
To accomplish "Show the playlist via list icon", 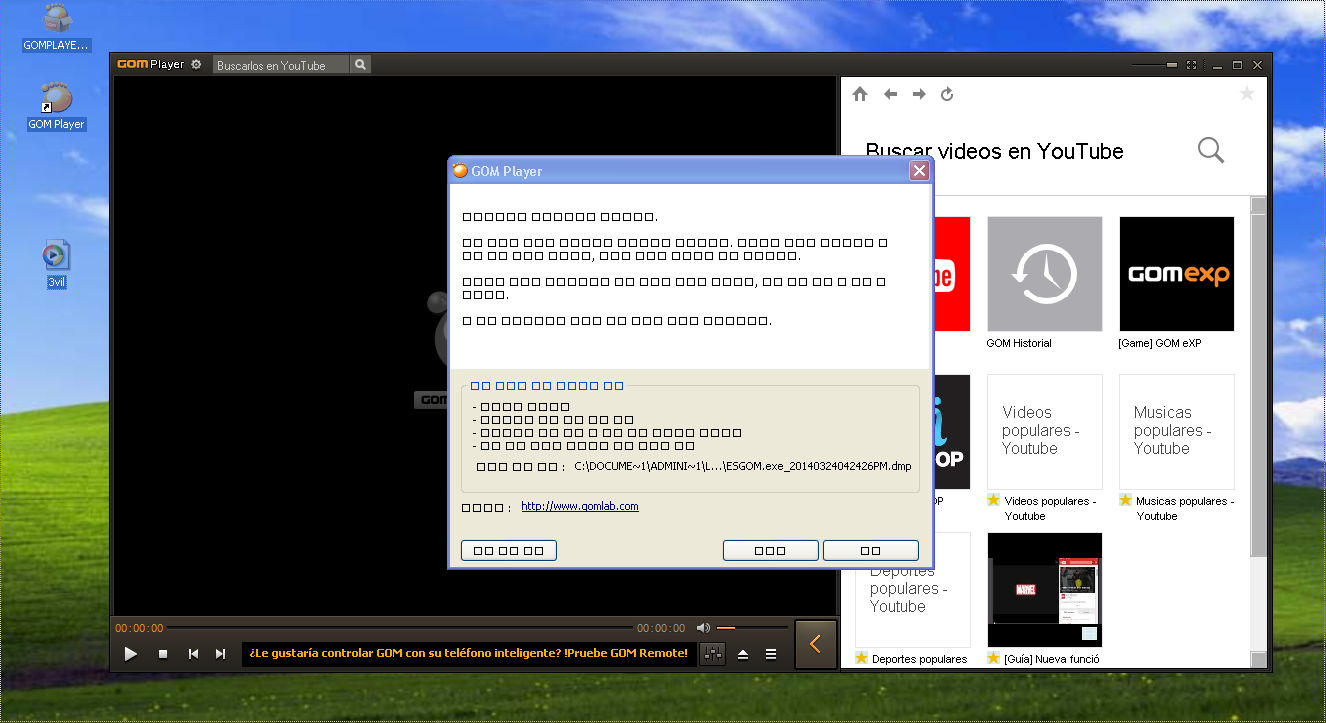I will (771, 654).
